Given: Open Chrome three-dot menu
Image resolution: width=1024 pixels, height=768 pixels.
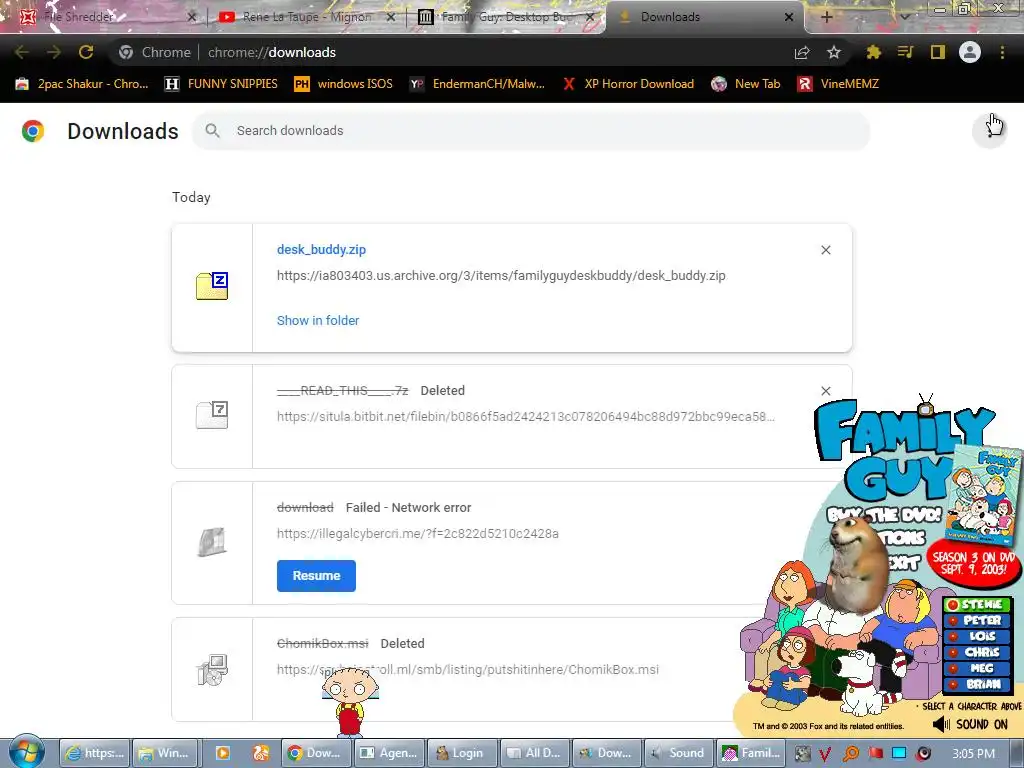Looking at the screenshot, I should point(1002,52).
